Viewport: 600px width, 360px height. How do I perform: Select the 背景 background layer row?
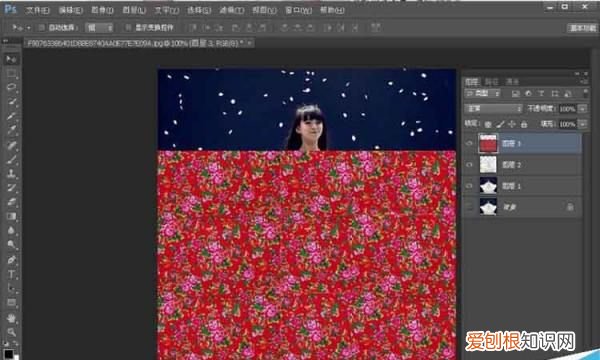click(x=522, y=207)
